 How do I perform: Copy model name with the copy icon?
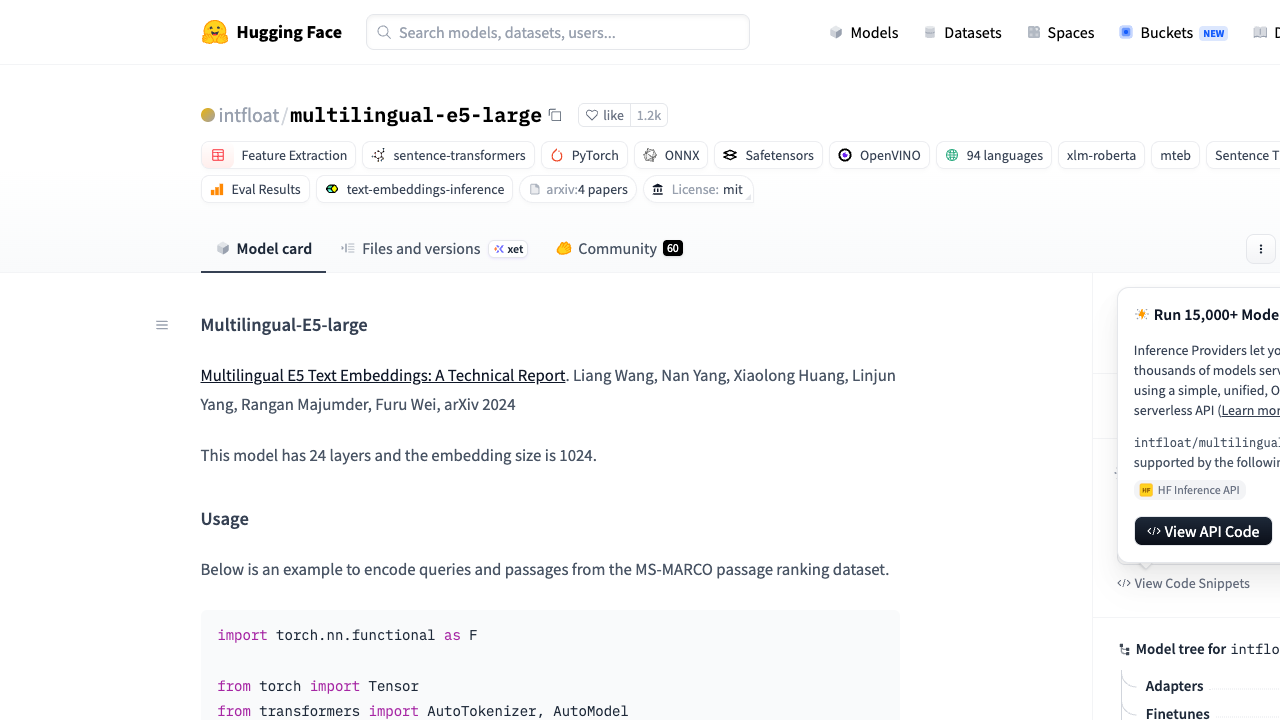pyautogui.click(x=555, y=115)
